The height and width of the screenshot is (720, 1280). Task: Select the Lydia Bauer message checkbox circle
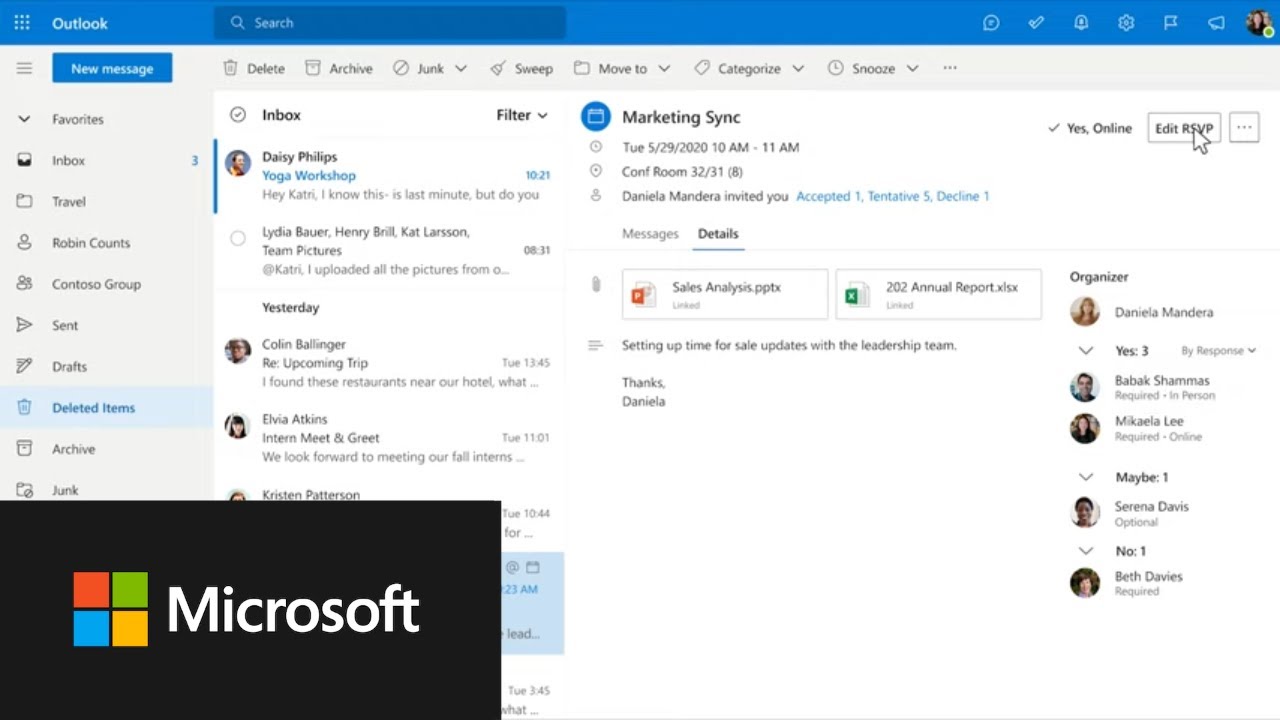(238, 238)
